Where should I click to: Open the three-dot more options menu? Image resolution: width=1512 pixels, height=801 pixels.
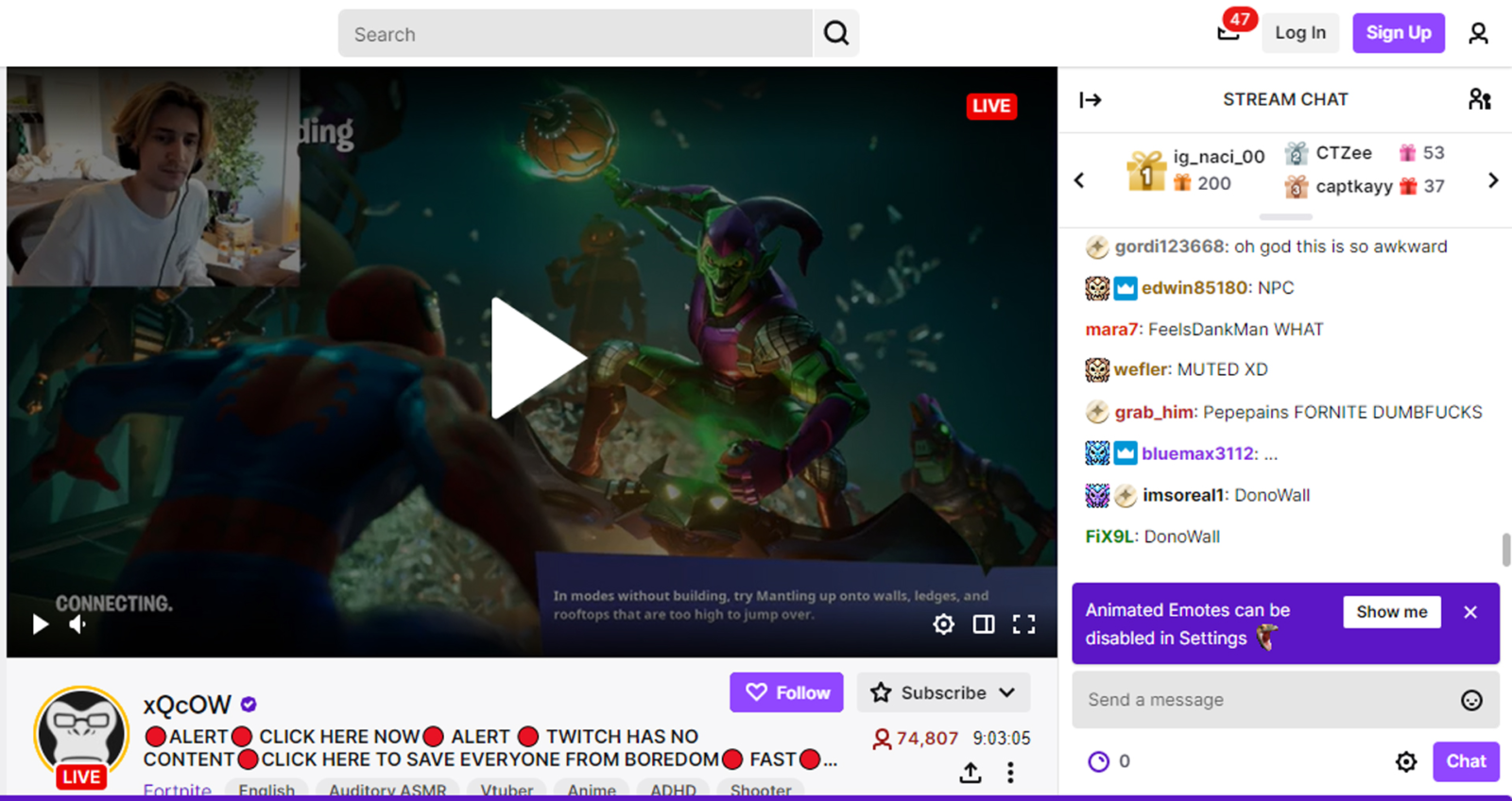tap(1010, 773)
